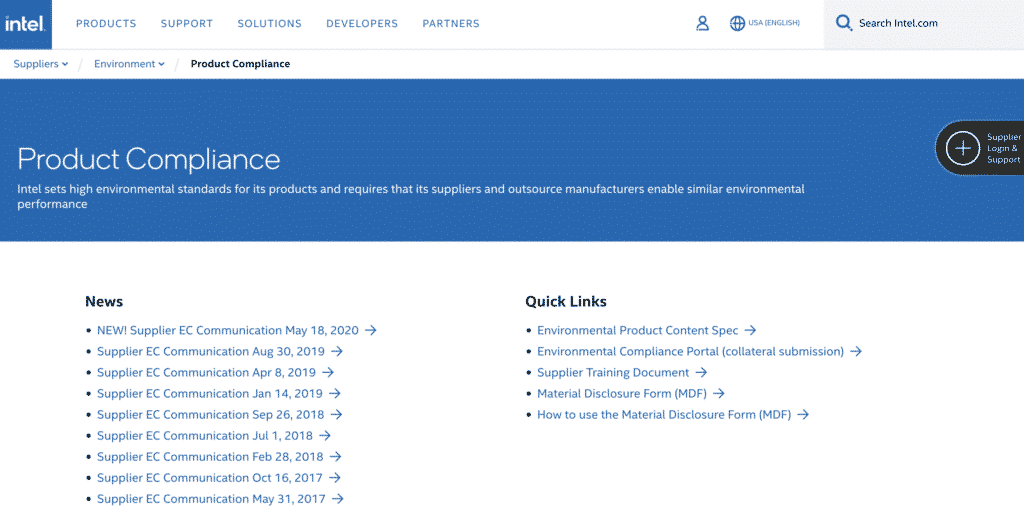Screen dimensions: 1024x510
Task: Open How to use the Material Disclosure Form
Action: [x=664, y=414]
